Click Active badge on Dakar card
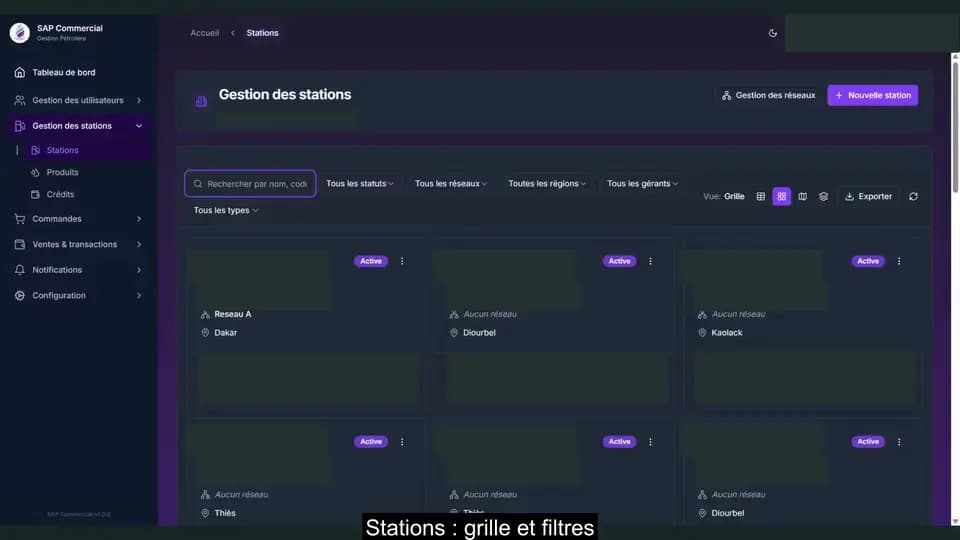Image resolution: width=960 pixels, height=540 pixels. (370, 261)
